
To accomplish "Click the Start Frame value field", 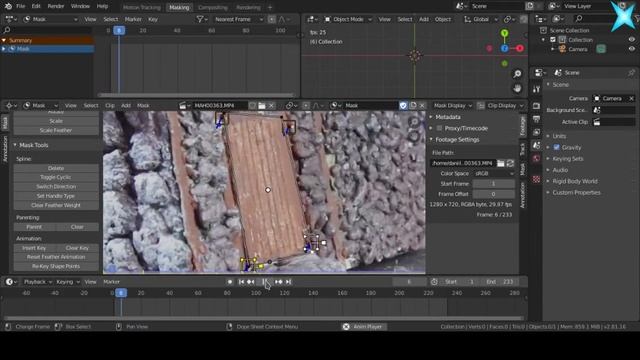I will coord(493,184).
